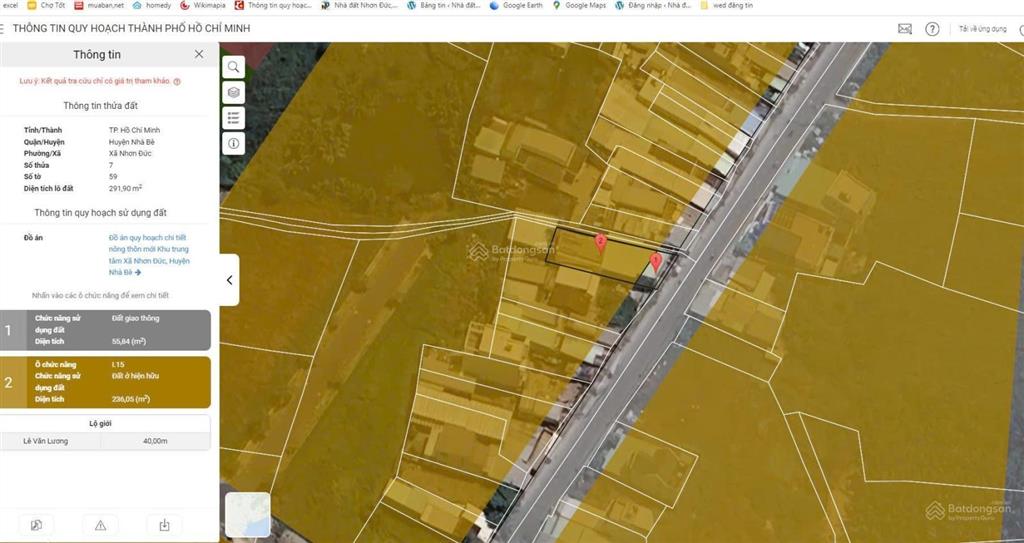The image size is (1024, 543).
Task: Switch basemap using the minimap thumbnail
Action: pyautogui.click(x=248, y=515)
